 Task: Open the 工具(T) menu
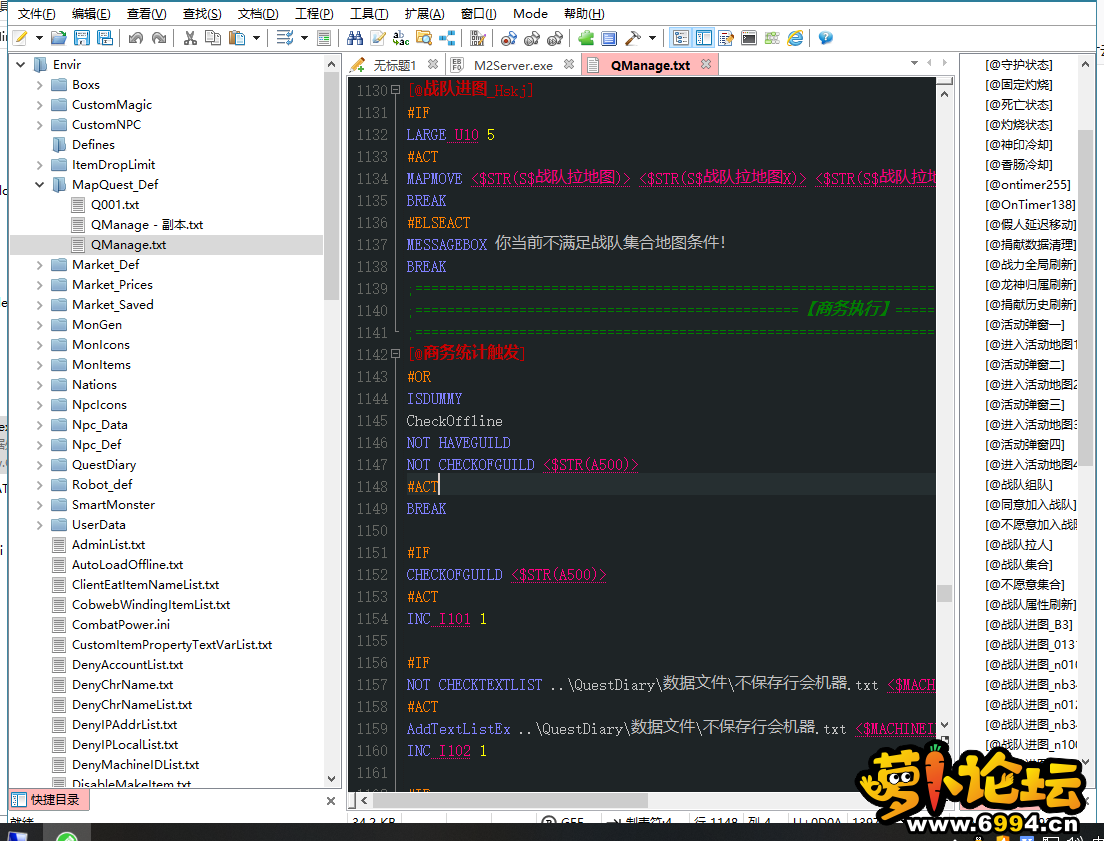[x=369, y=13]
